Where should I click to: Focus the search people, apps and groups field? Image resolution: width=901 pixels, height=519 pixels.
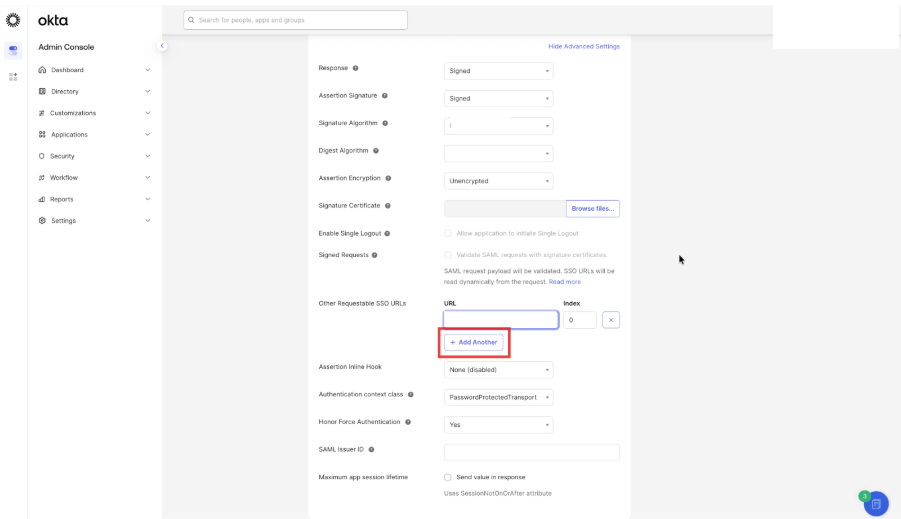point(295,20)
